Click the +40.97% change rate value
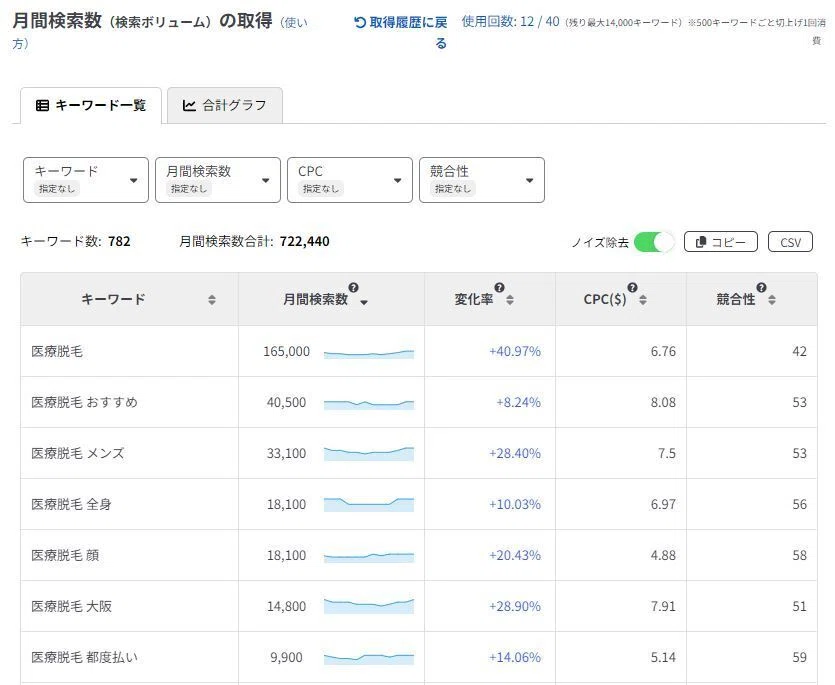Image resolution: width=835 pixels, height=685 pixels. pyautogui.click(x=514, y=352)
